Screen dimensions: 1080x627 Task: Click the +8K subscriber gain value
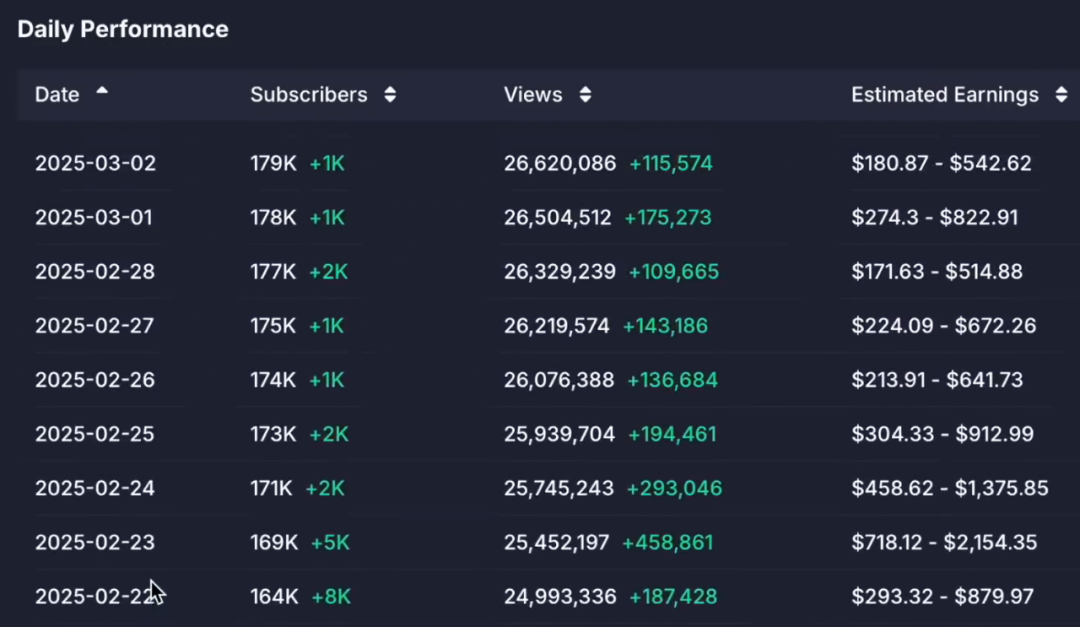click(x=331, y=597)
